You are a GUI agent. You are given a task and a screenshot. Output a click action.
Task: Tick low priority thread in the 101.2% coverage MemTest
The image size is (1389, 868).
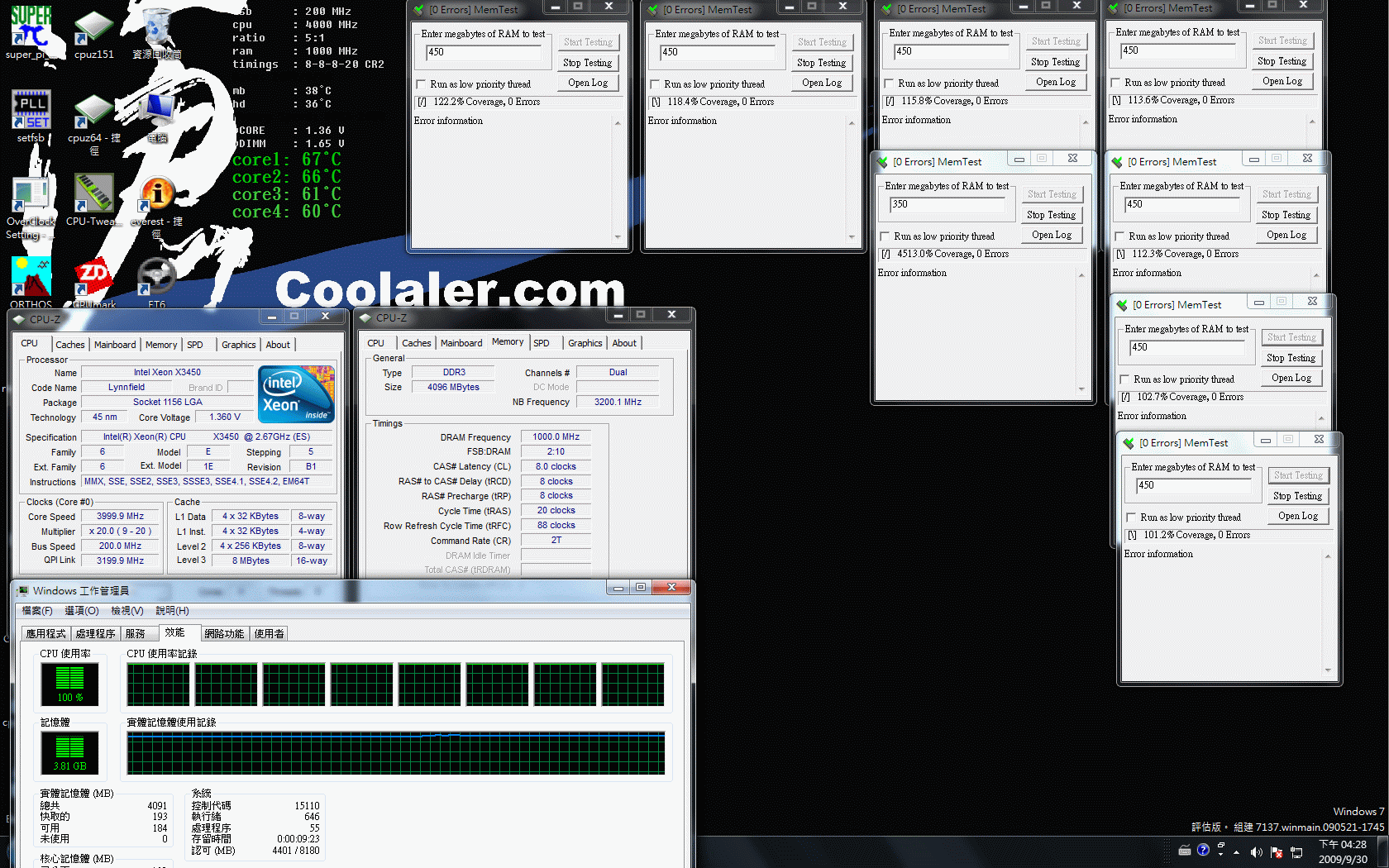click(x=1132, y=517)
